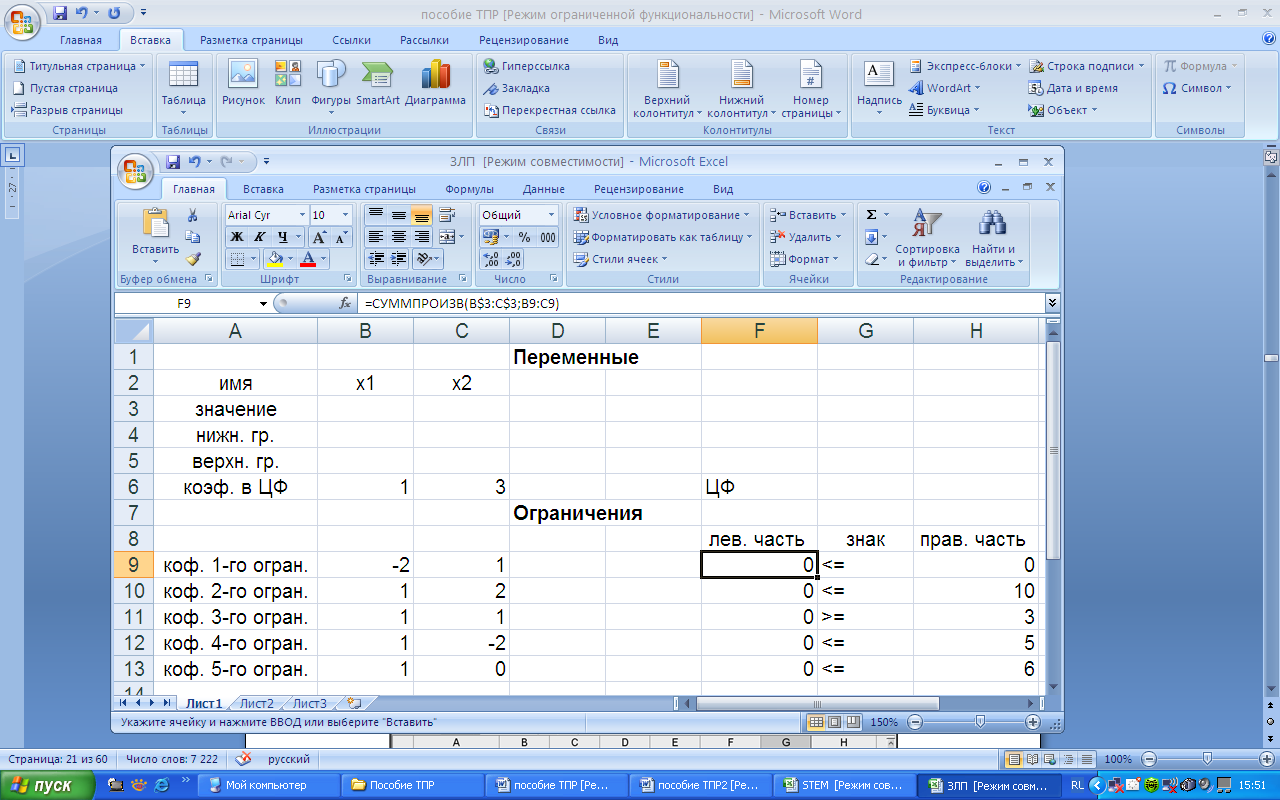Open Word Разметка страницы tab
Viewport: 1280px width, 800px height.
coord(251,40)
